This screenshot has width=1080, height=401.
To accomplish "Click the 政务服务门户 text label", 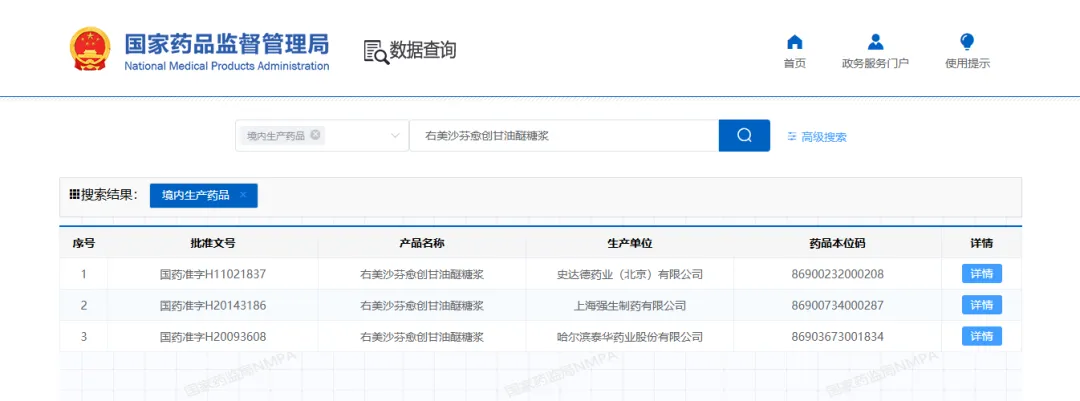I will point(875,63).
